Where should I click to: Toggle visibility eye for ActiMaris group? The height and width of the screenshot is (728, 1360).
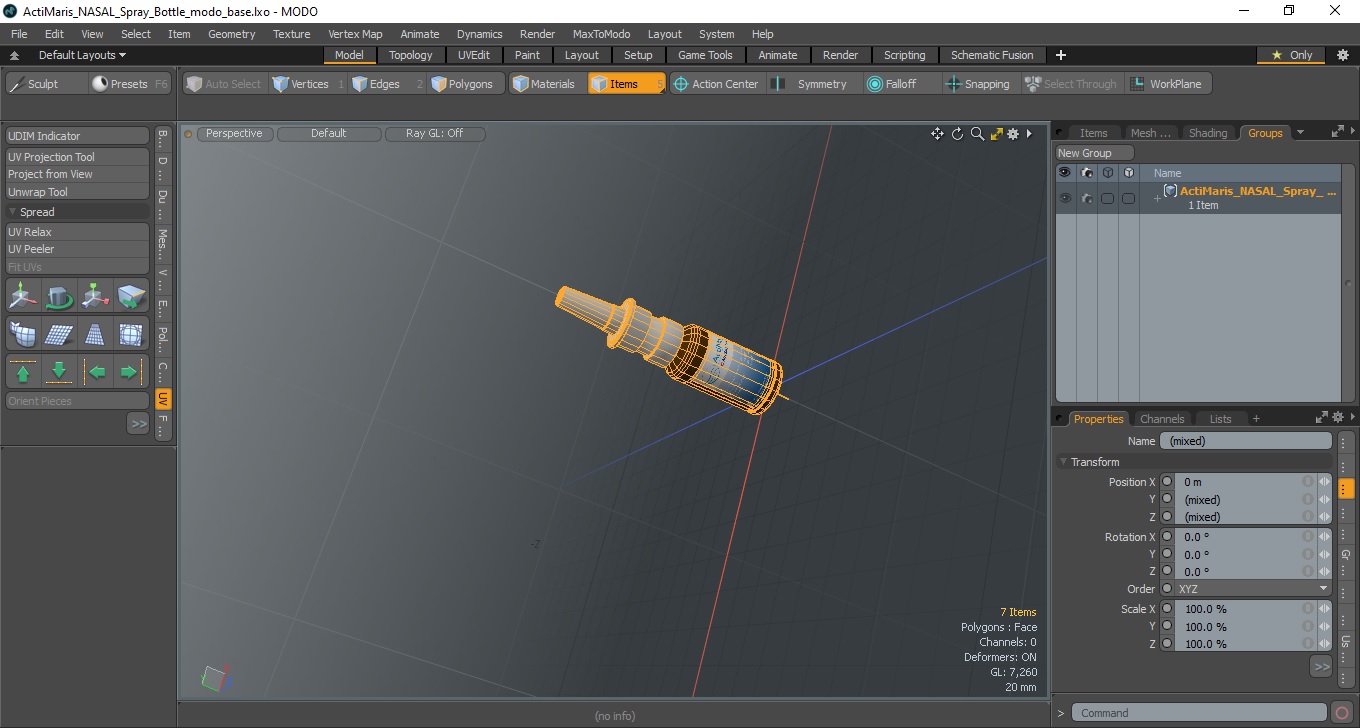coord(1065,198)
